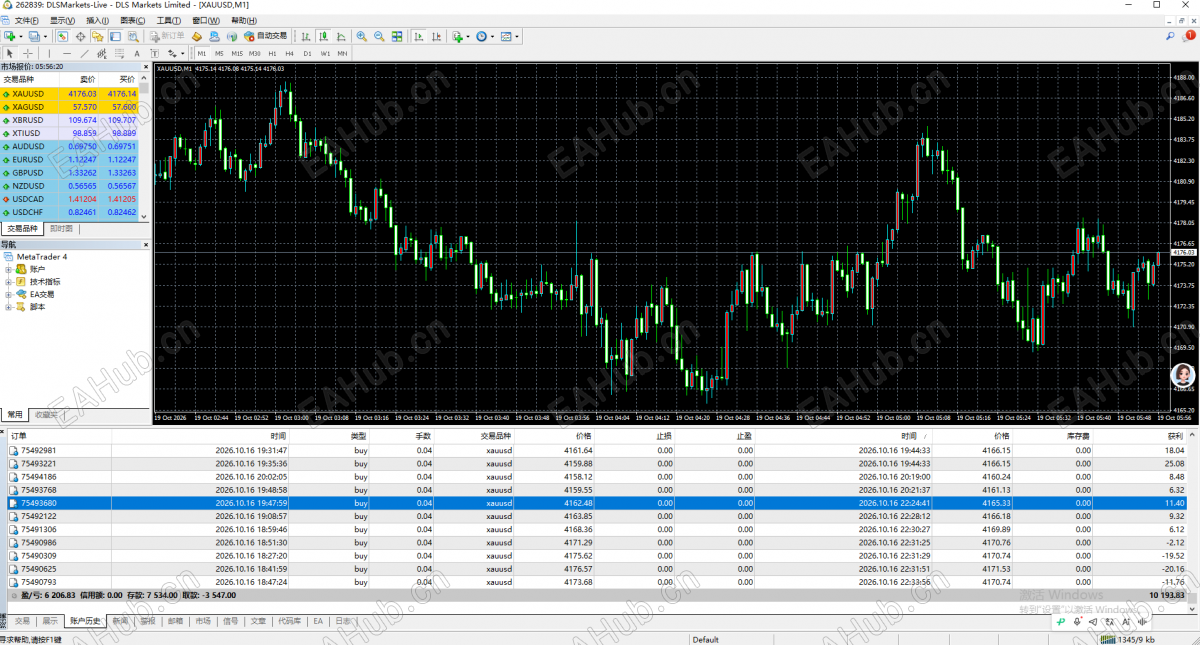Image resolution: width=1200 pixels, height=645 pixels.
Task: Open the 工具(T) menu
Action: [x=168, y=20]
